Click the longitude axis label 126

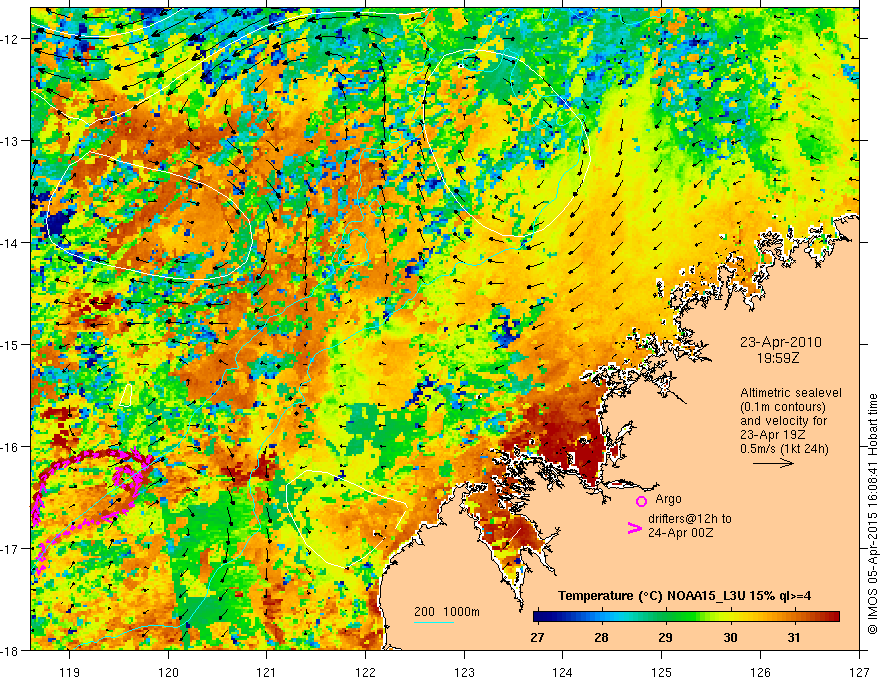pyautogui.click(x=760, y=672)
